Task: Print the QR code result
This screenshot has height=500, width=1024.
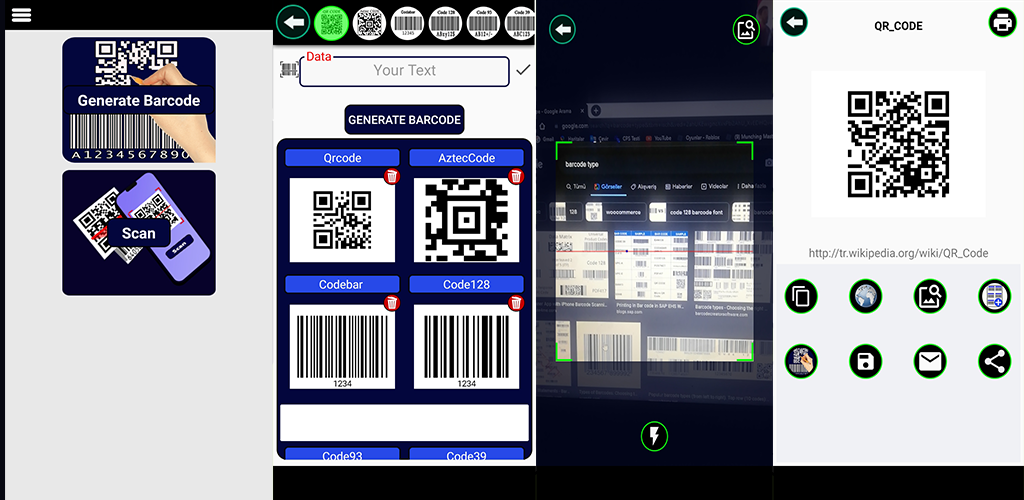Action: click(1002, 23)
